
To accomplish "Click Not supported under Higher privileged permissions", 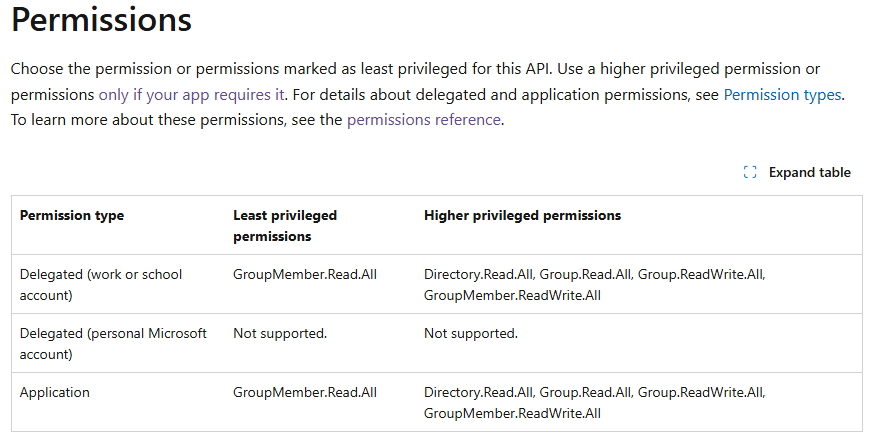I will point(470,333).
